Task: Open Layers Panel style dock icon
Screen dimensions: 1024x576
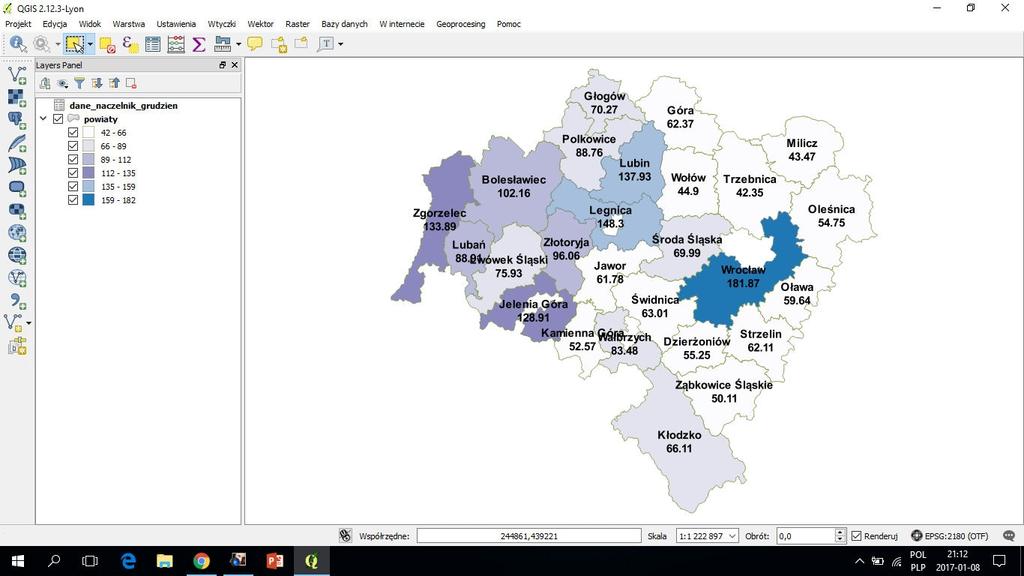Action: click(x=44, y=83)
